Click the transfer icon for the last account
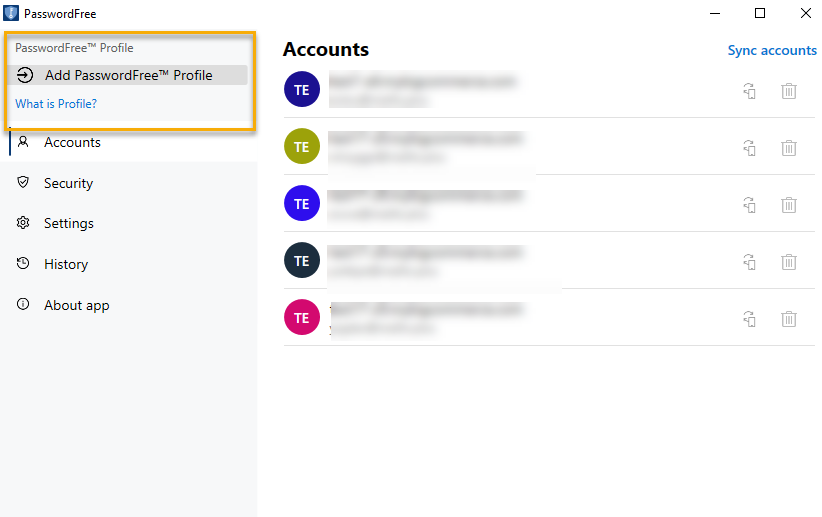Screen dimensions: 822x517 pyautogui.click(x=749, y=319)
